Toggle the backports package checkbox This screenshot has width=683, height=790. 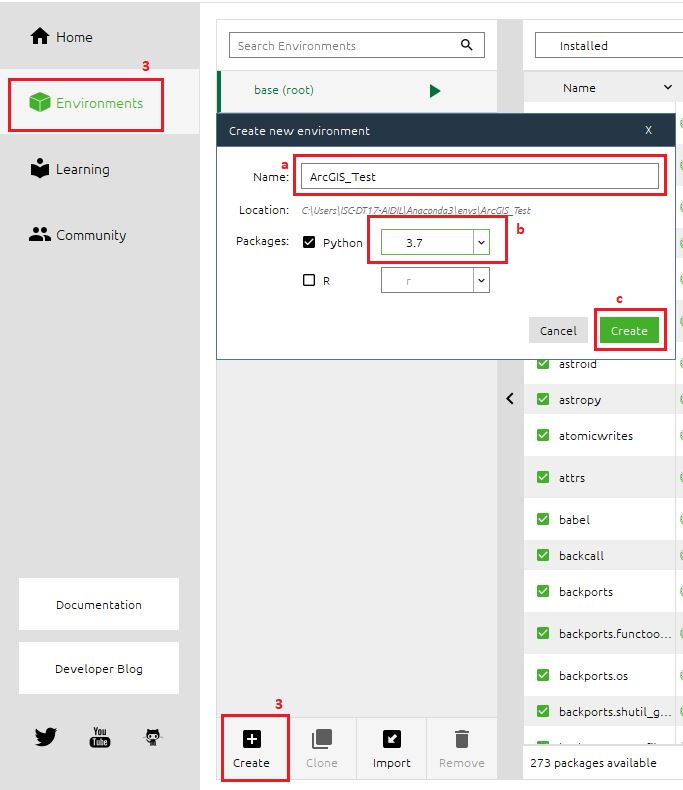coord(542,591)
